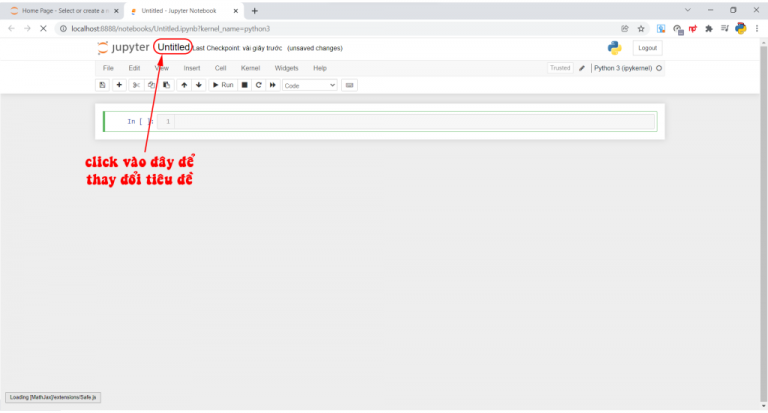Click the Logout button
The image size is (768, 413).
point(647,48)
